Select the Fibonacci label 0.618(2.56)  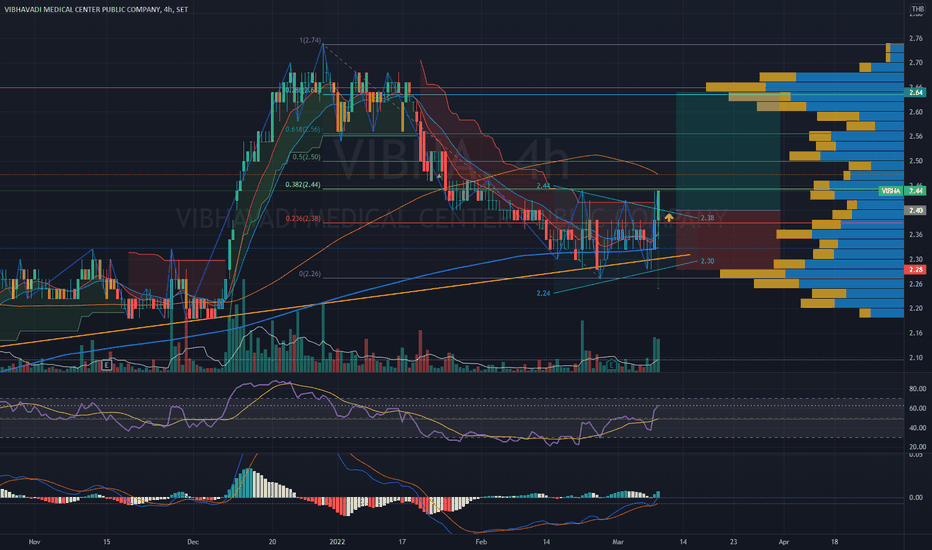point(303,129)
